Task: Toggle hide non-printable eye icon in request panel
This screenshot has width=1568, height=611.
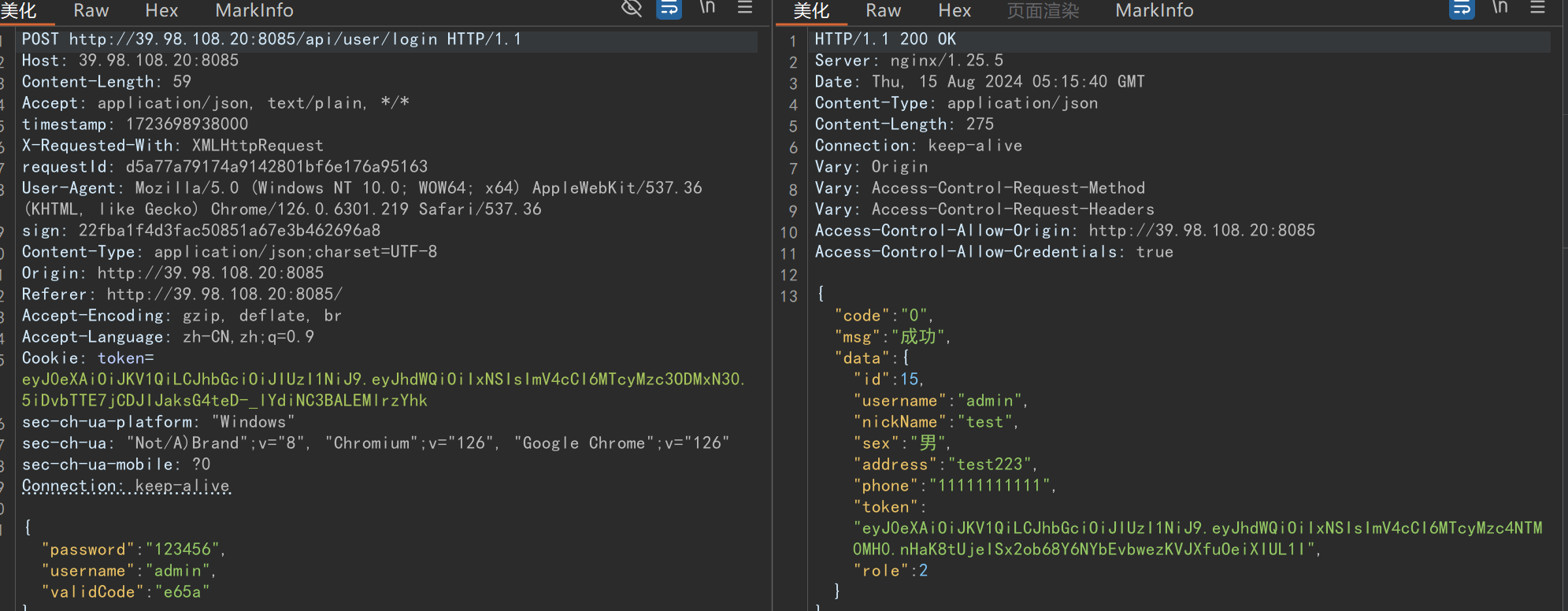Action: pos(632,8)
